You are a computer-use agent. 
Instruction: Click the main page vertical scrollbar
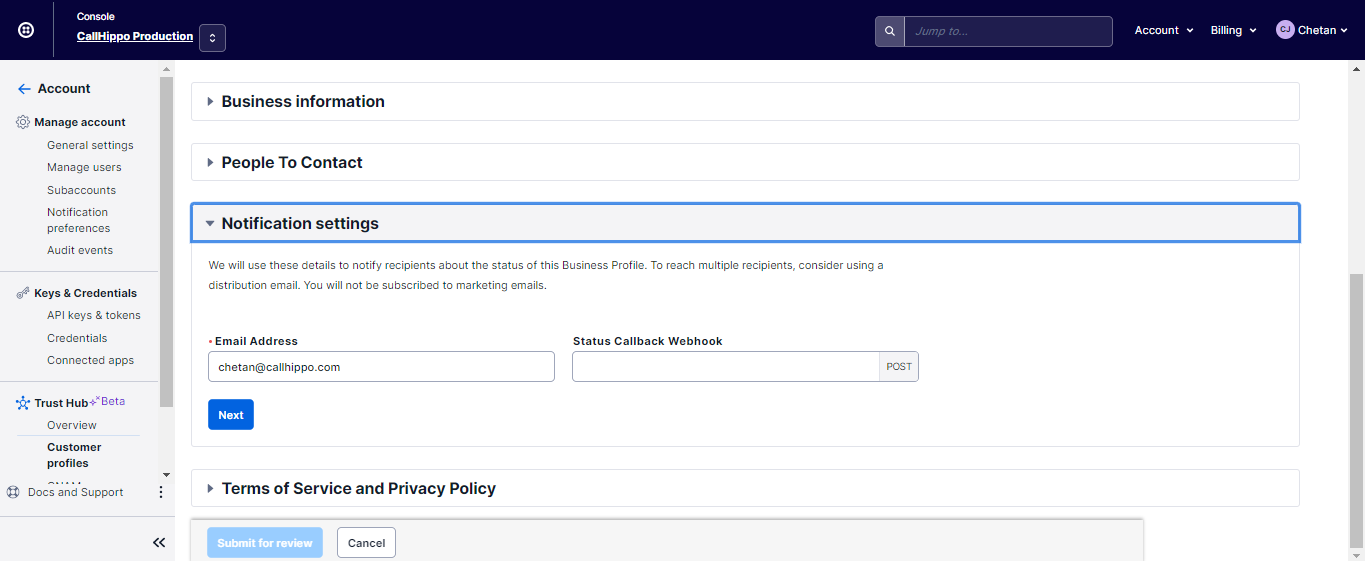[1356, 410]
